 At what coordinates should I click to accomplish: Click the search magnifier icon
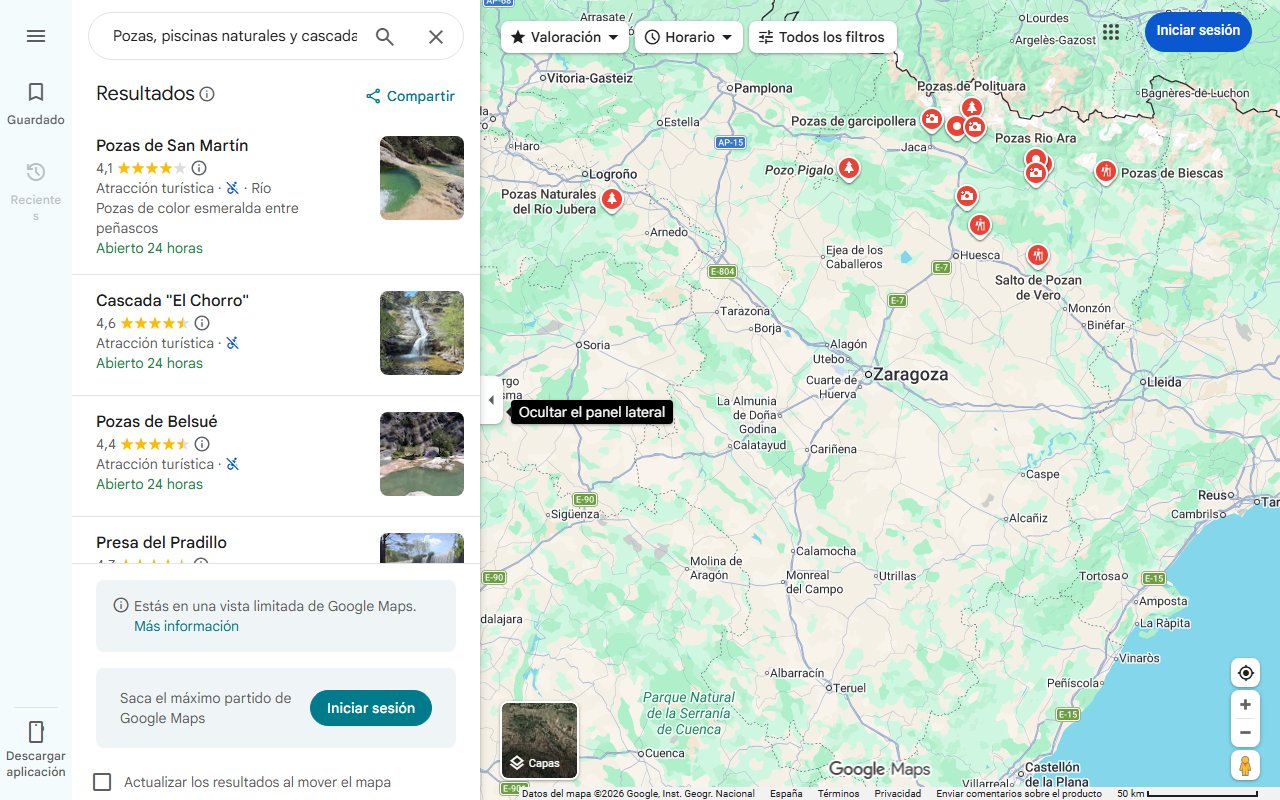pyautogui.click(x=385, y=36)
